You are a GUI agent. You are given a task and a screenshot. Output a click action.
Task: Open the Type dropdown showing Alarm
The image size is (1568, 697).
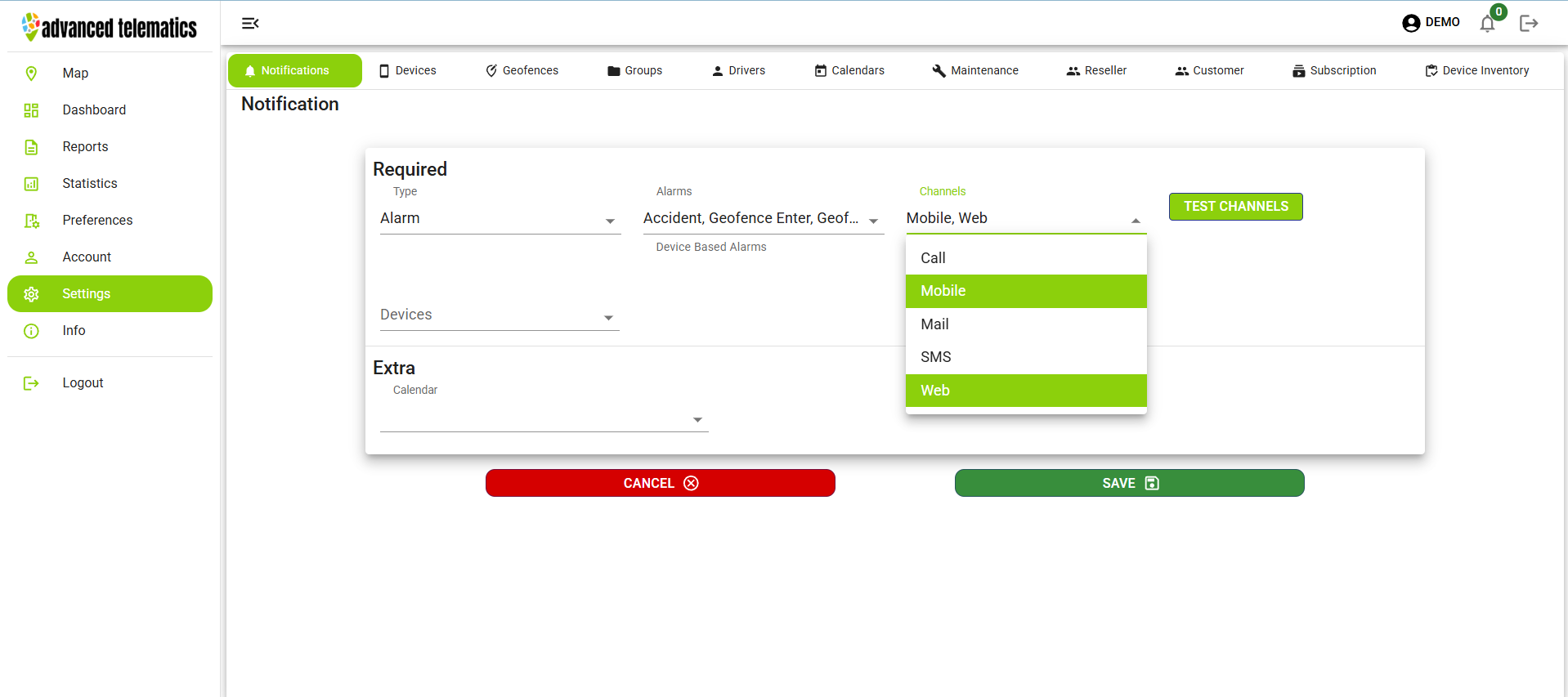(500, 219)
